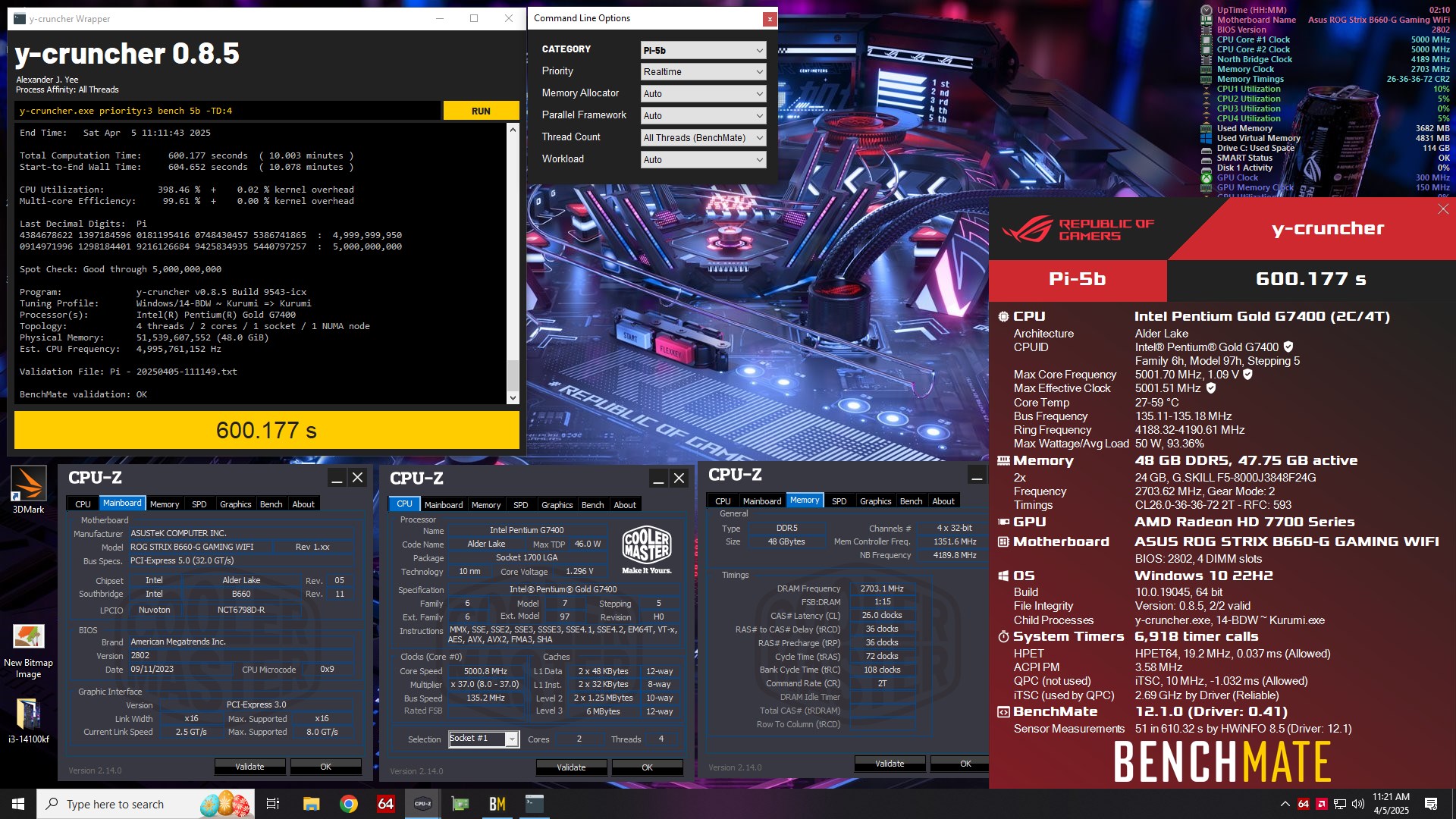This screenshot has height=819, width=1456.
Task: Open the Parallel Framework dropdown
Action: point(703,115)
